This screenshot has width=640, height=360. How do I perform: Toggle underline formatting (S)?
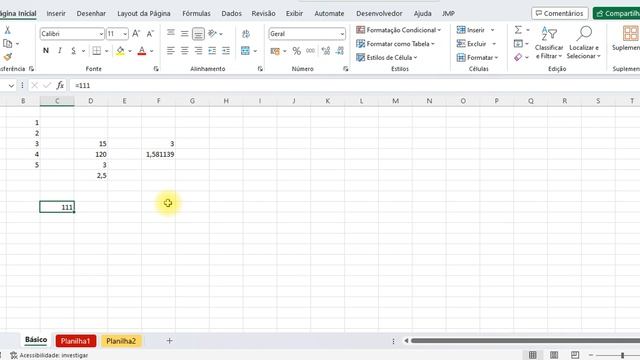tap(73, 51)
